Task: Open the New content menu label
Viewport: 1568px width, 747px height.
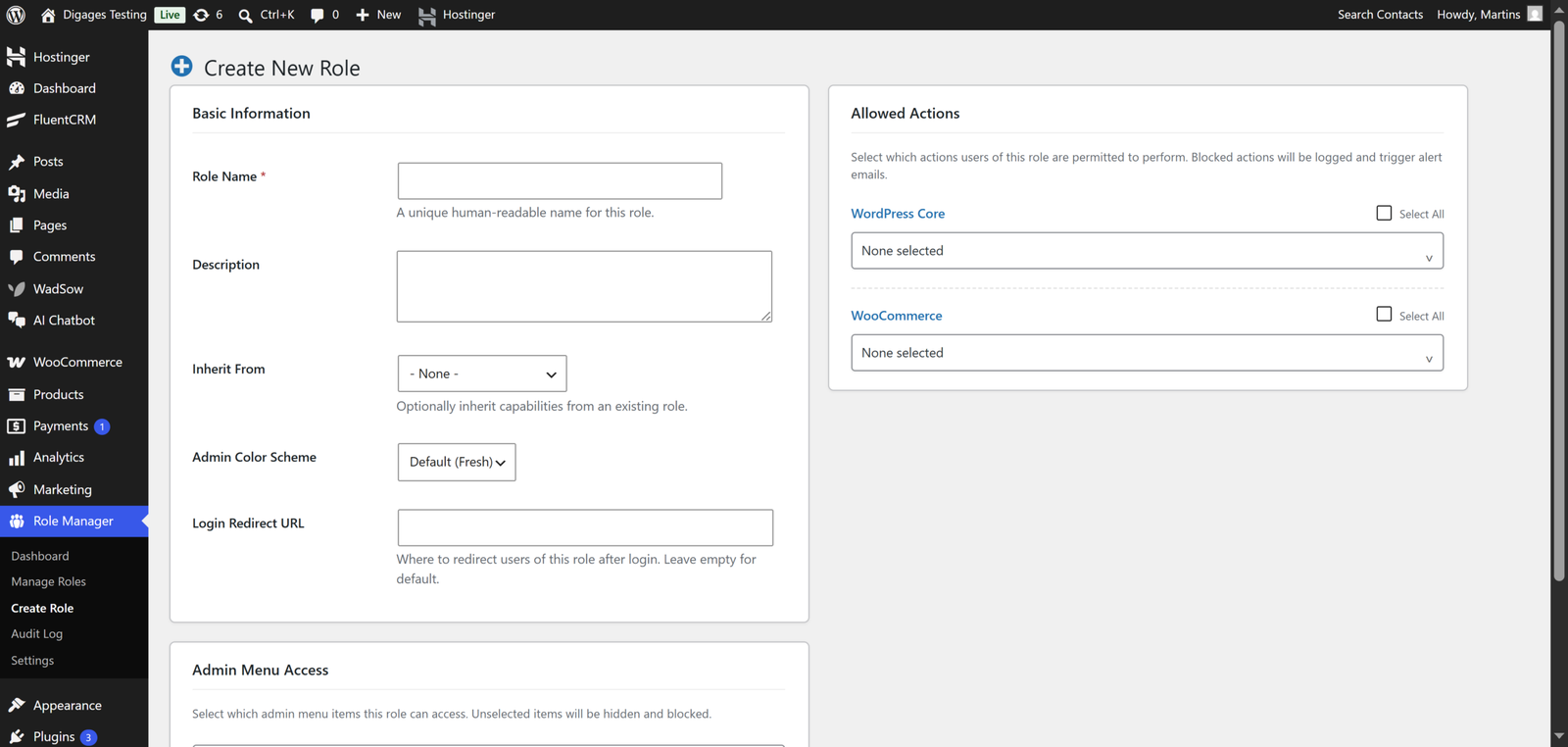Action: pyautogui.click(x=389, y=15)
